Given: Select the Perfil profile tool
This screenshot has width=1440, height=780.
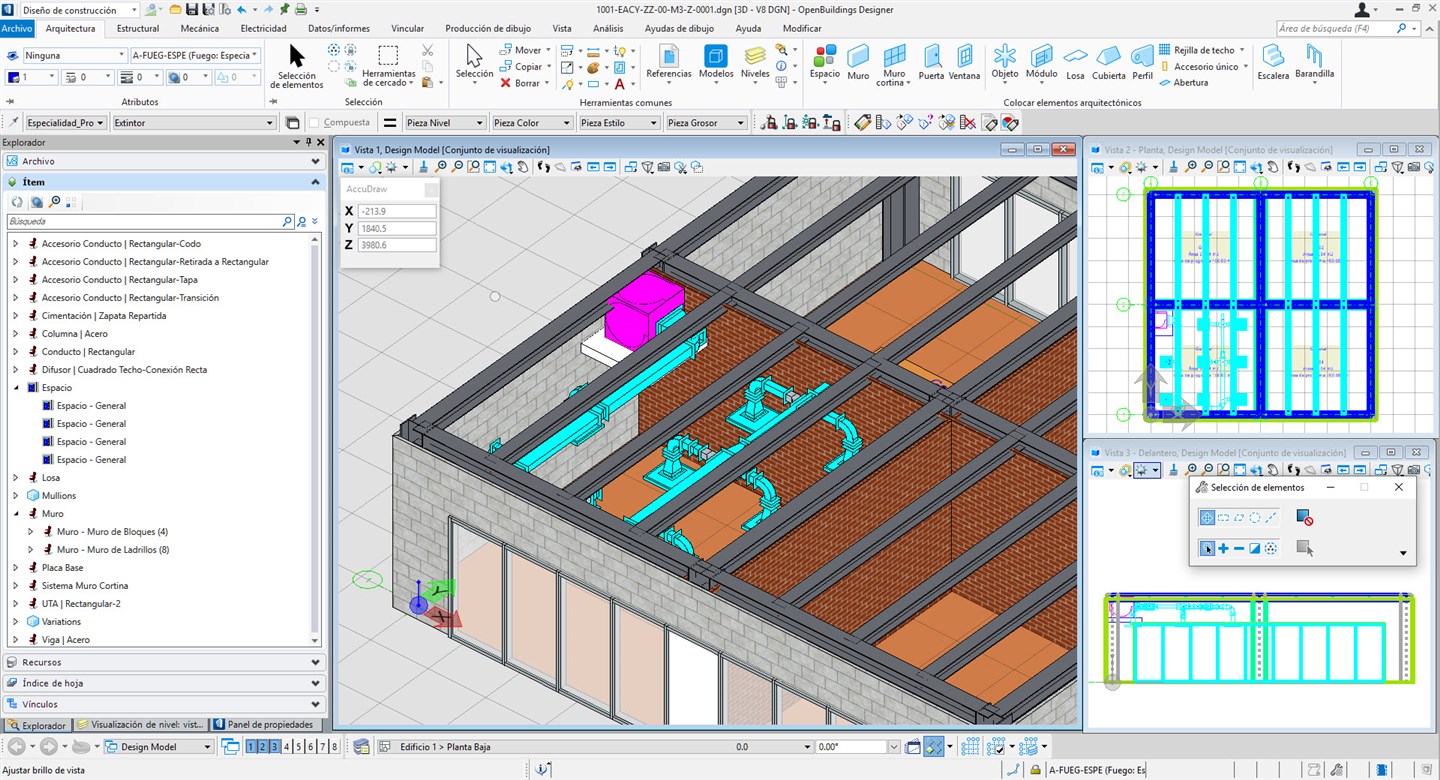Looking at the screenshot, I should [1142, 62].
